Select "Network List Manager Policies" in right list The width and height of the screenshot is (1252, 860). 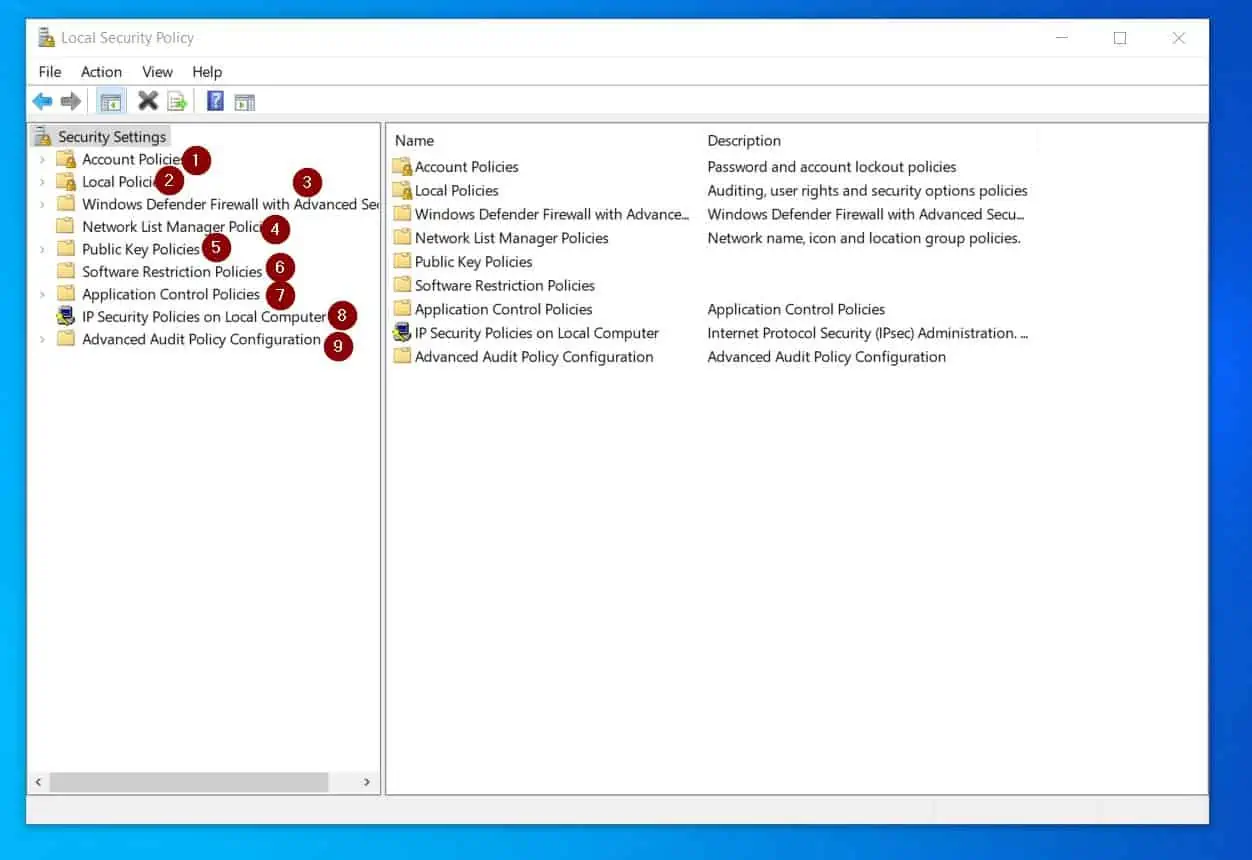tap(511, 238)
